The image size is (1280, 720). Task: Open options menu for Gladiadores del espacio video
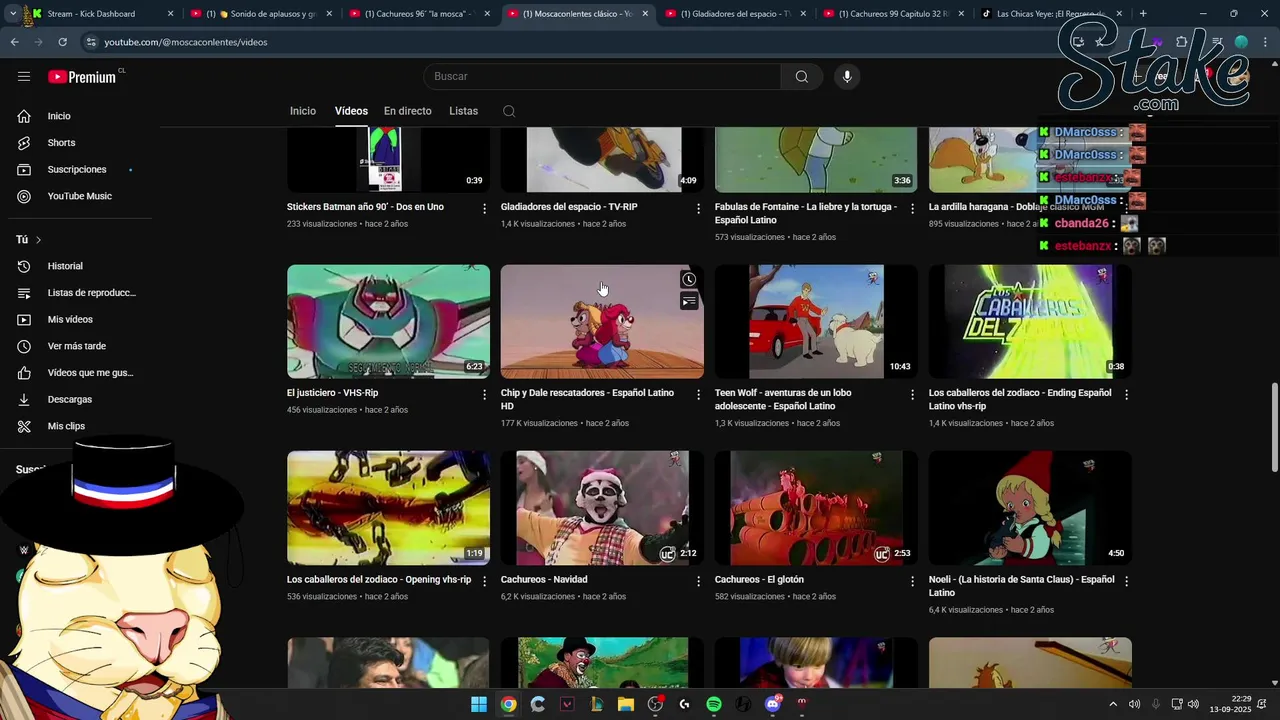point(698,209)
